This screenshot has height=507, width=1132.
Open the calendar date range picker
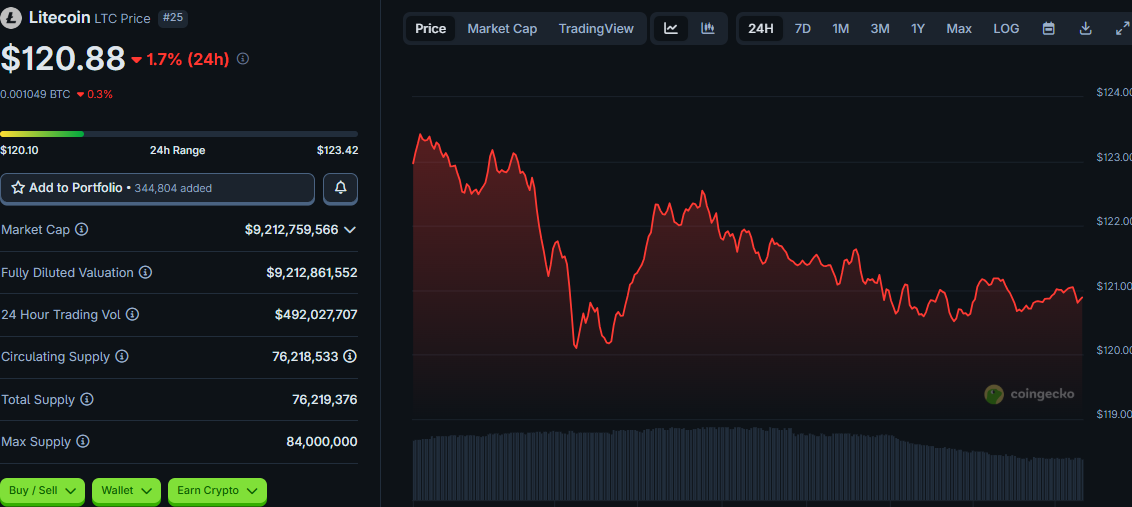click(x=1049, y=29)
